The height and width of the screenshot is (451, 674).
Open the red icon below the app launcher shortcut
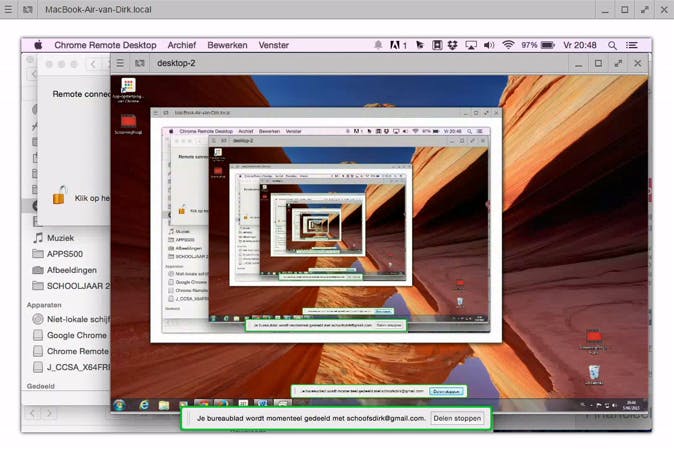128,124
